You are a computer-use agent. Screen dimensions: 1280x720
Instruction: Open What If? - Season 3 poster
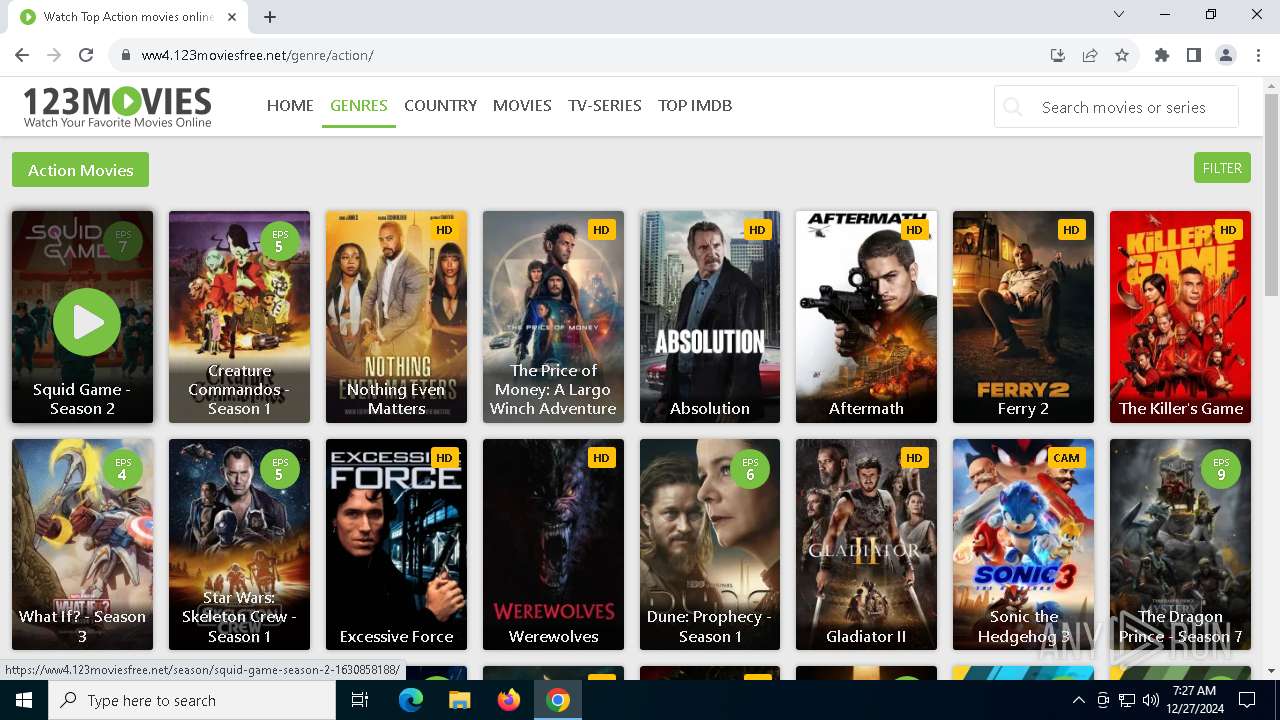coord(82,544)
